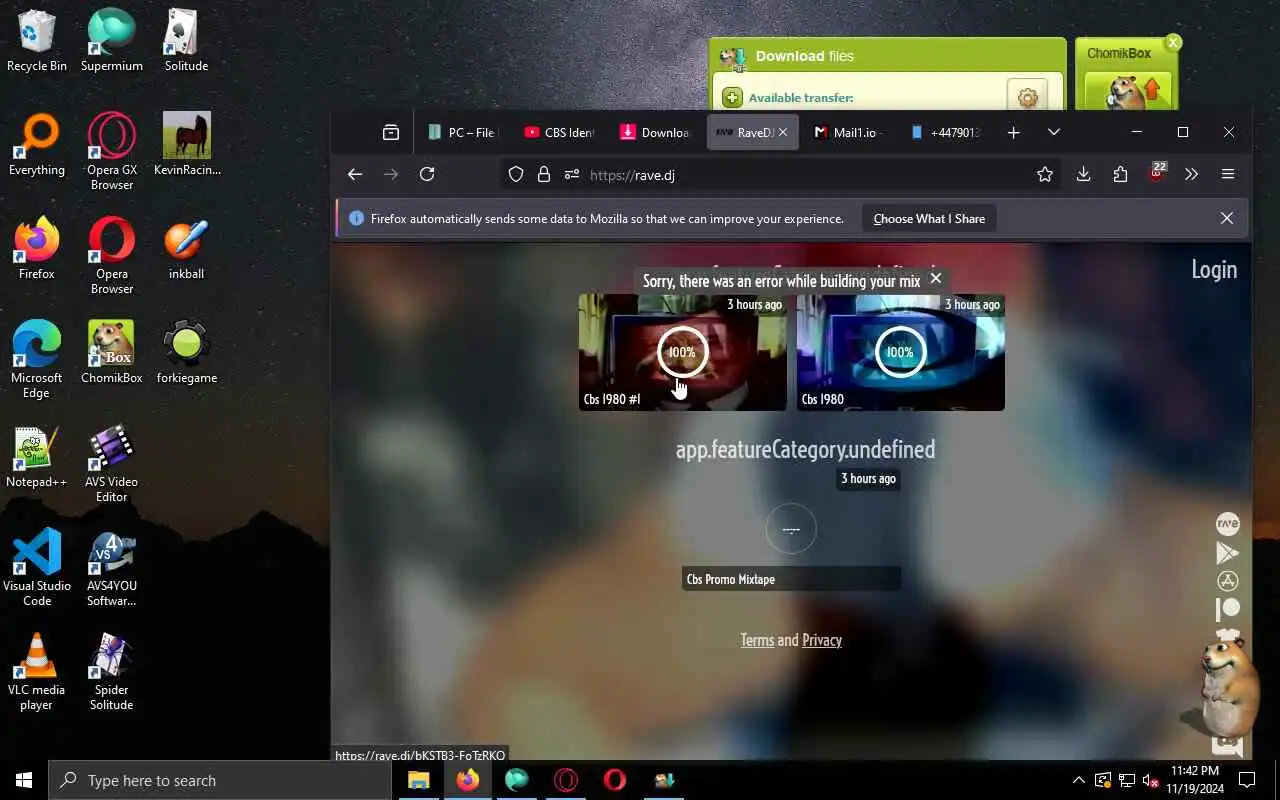Screen dimensions: 1280x800
Task: Open AVS Video Editor desktop icon
Action: click(112, 464)
